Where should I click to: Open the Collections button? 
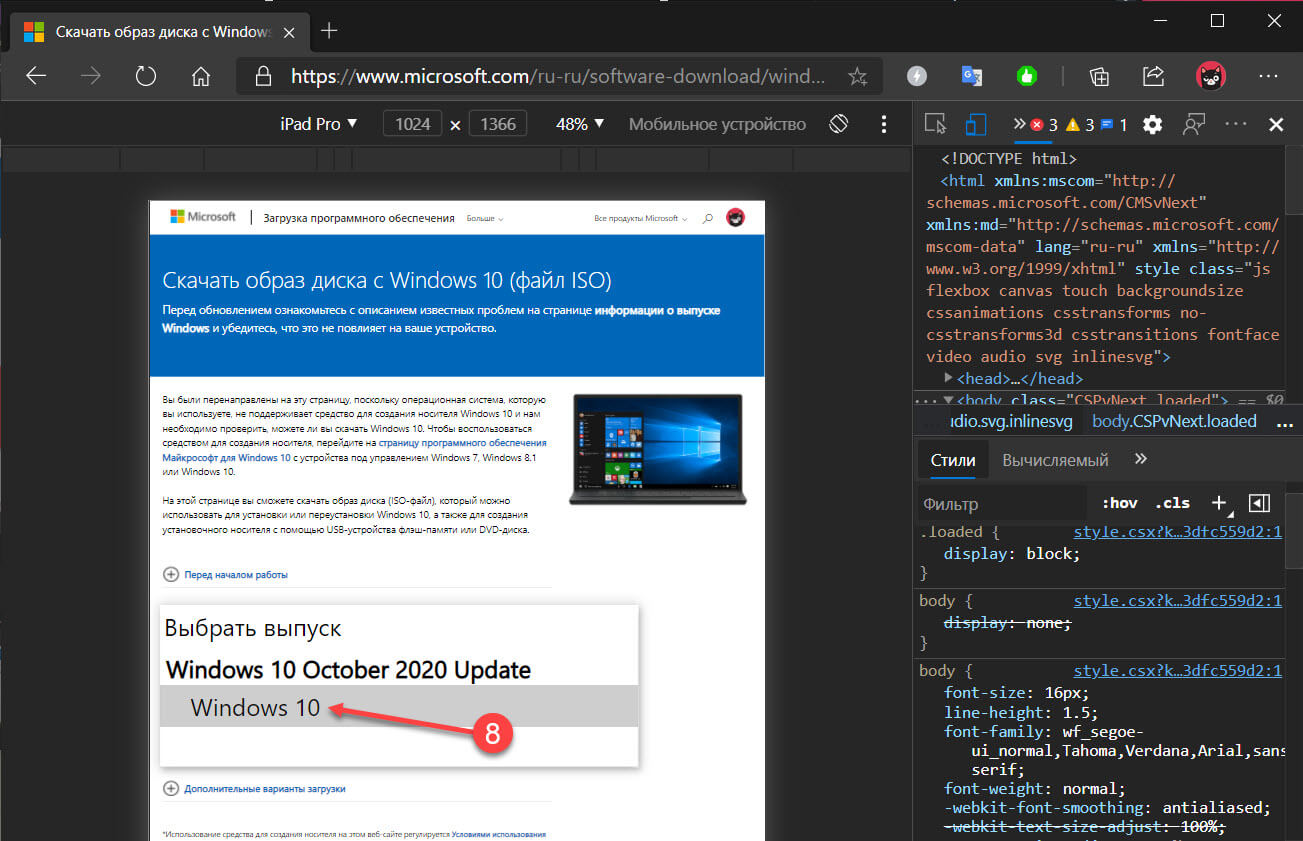[1099, 76]
